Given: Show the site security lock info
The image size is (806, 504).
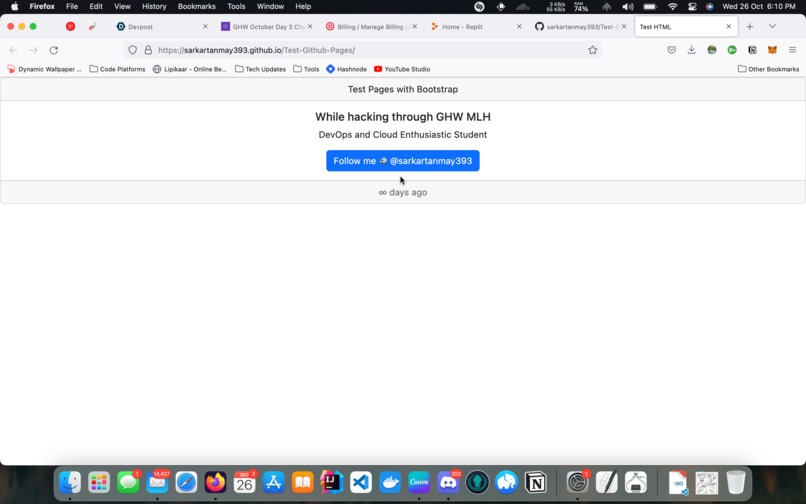Looking at the screenshot, I should [x=148, y=50].
